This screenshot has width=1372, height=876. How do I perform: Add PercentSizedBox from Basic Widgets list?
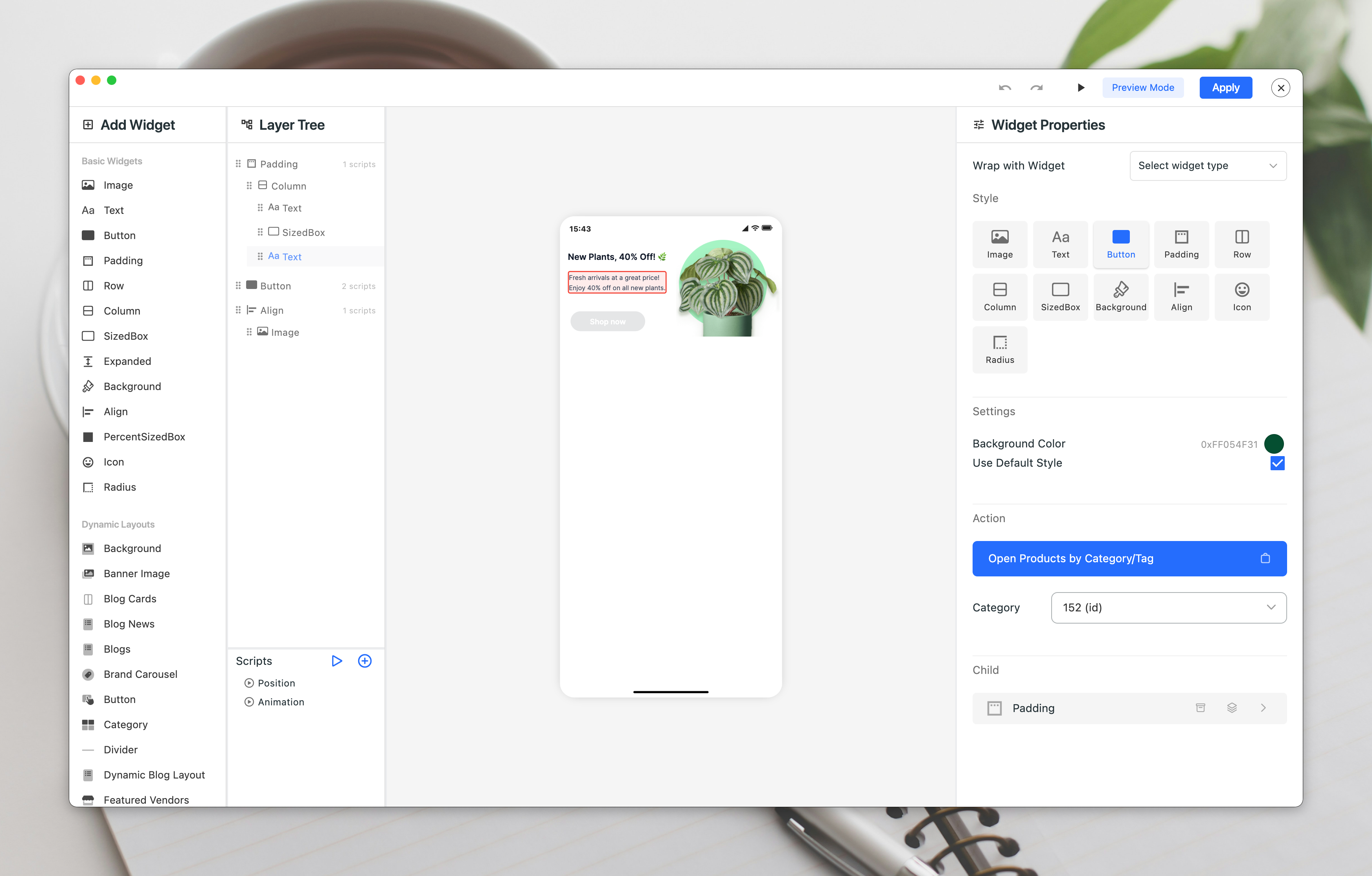click(144, 436)
